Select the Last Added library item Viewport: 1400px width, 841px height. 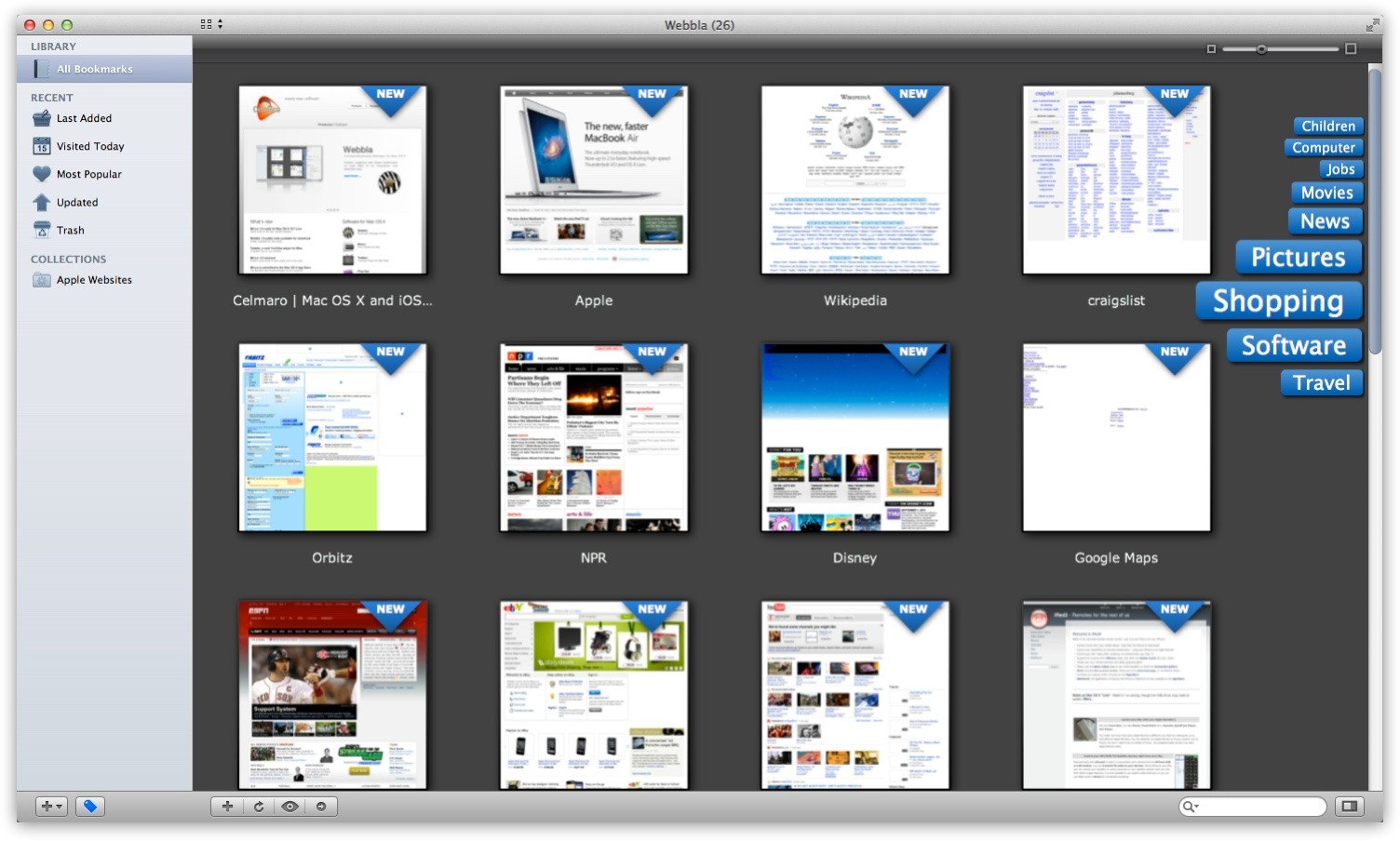pyautogui.click(x=84, y=118)
